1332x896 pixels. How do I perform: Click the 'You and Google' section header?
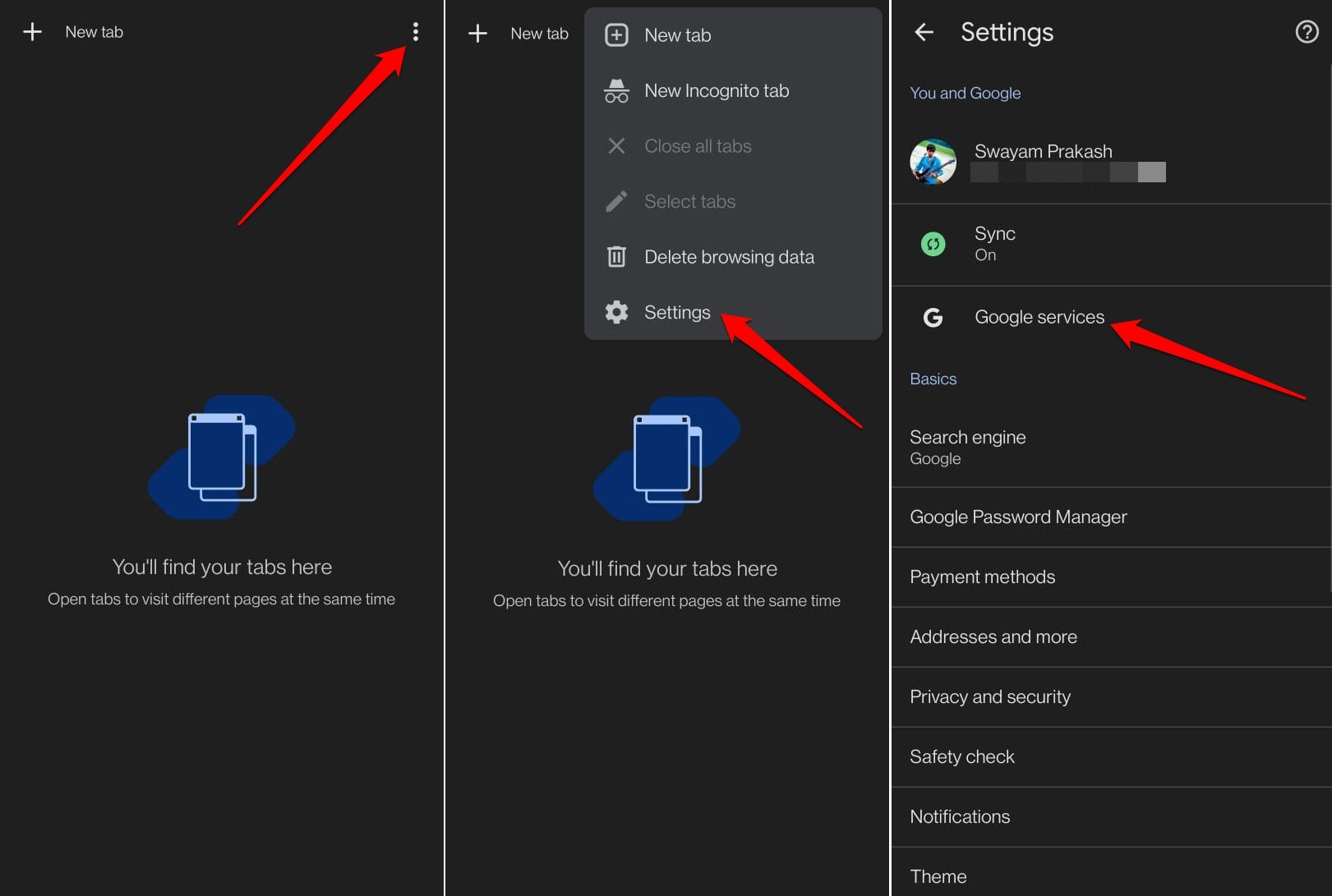tap(965, 94)
